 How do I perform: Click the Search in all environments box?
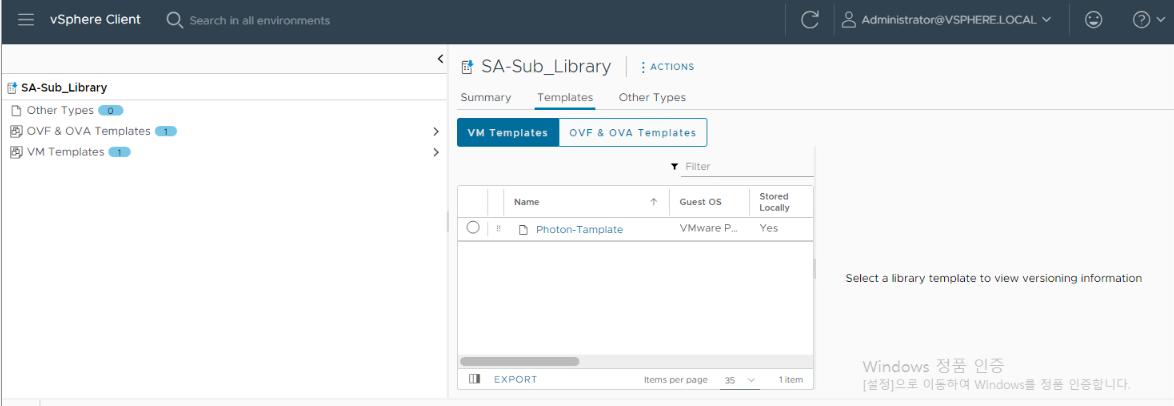tap(260, 20)
